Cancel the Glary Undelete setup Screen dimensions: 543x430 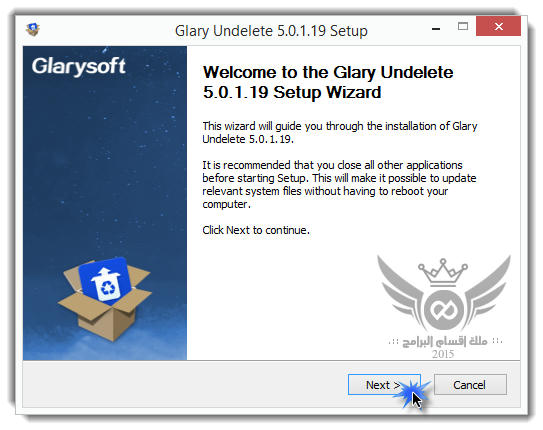(x=470, y=385)
